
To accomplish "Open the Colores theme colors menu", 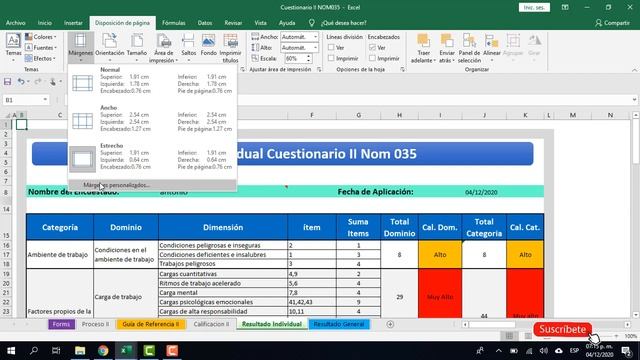I will click(40, 37).
